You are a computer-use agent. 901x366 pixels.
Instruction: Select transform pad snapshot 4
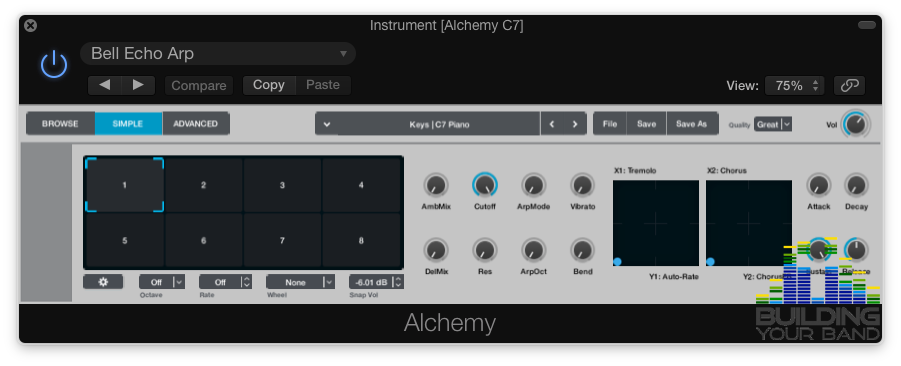[361, 185]
